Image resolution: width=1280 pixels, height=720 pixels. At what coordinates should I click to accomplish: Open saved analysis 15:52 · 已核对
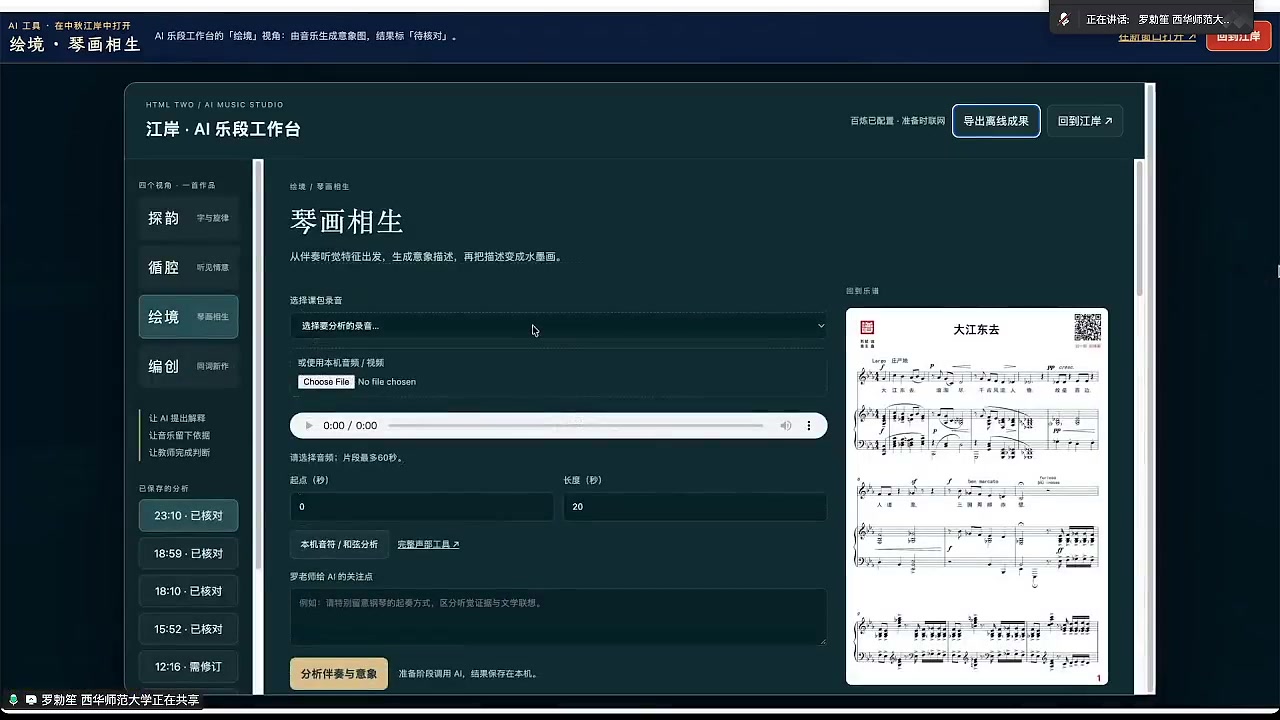(188, 629)
